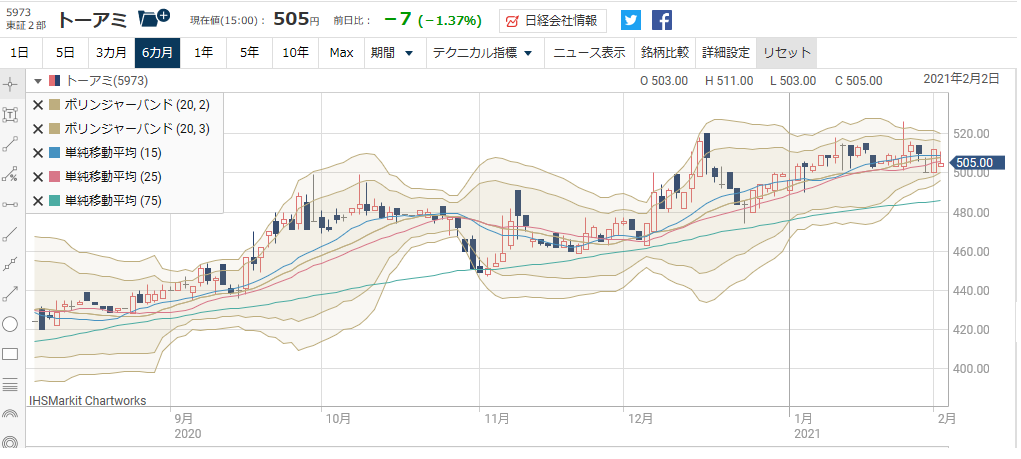Switch to the 3カ月 time range
This screenshot has width=1021, height=459.
[x=111, y=52]
